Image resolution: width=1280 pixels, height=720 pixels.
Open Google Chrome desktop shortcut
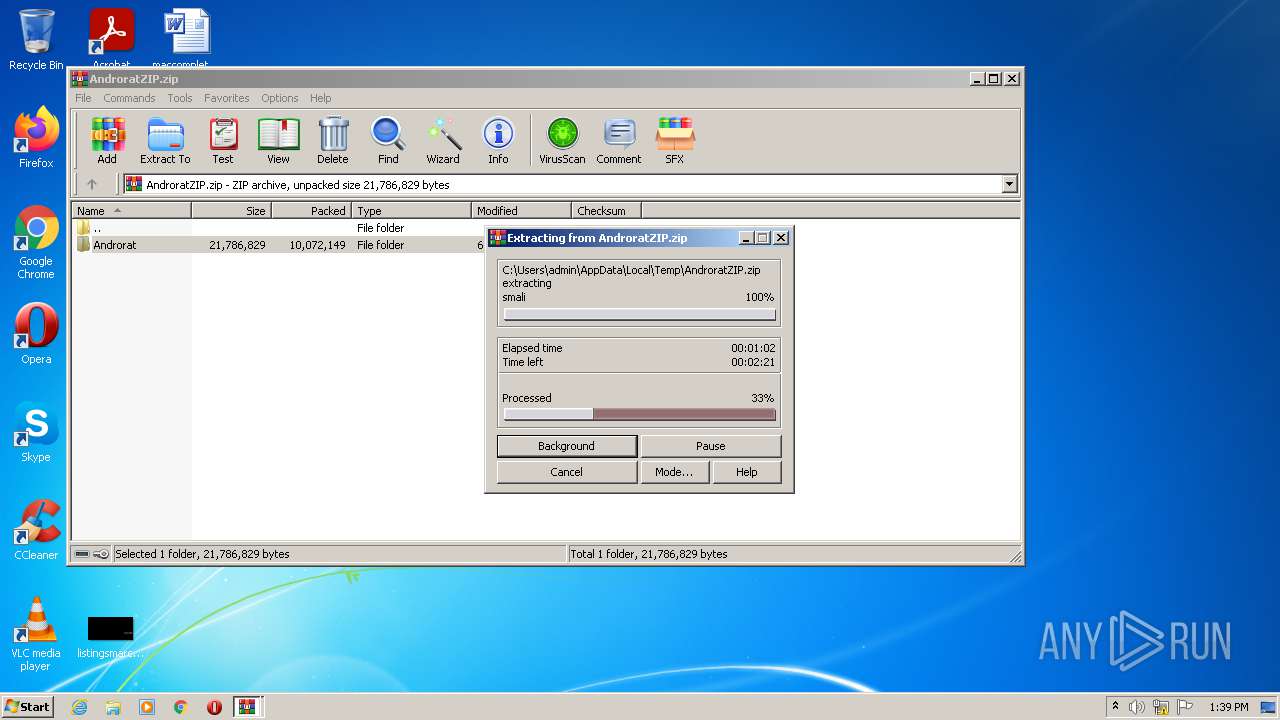coord(36,242)
